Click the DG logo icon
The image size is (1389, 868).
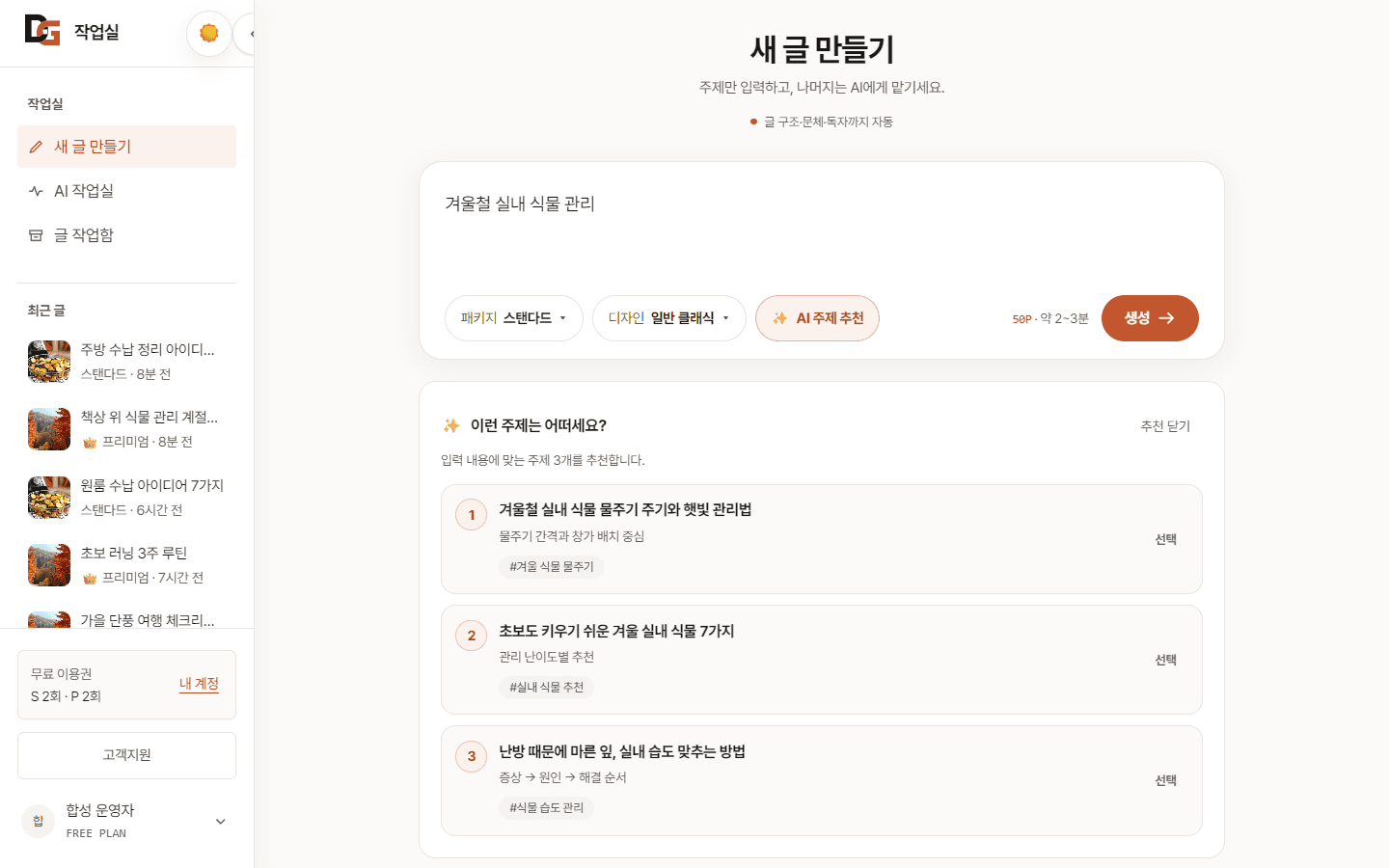[42, 31]
